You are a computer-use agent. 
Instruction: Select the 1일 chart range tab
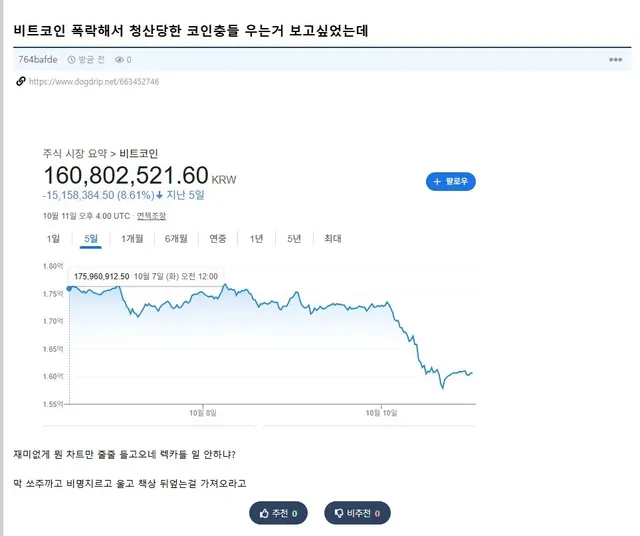(x=53, y=238)
